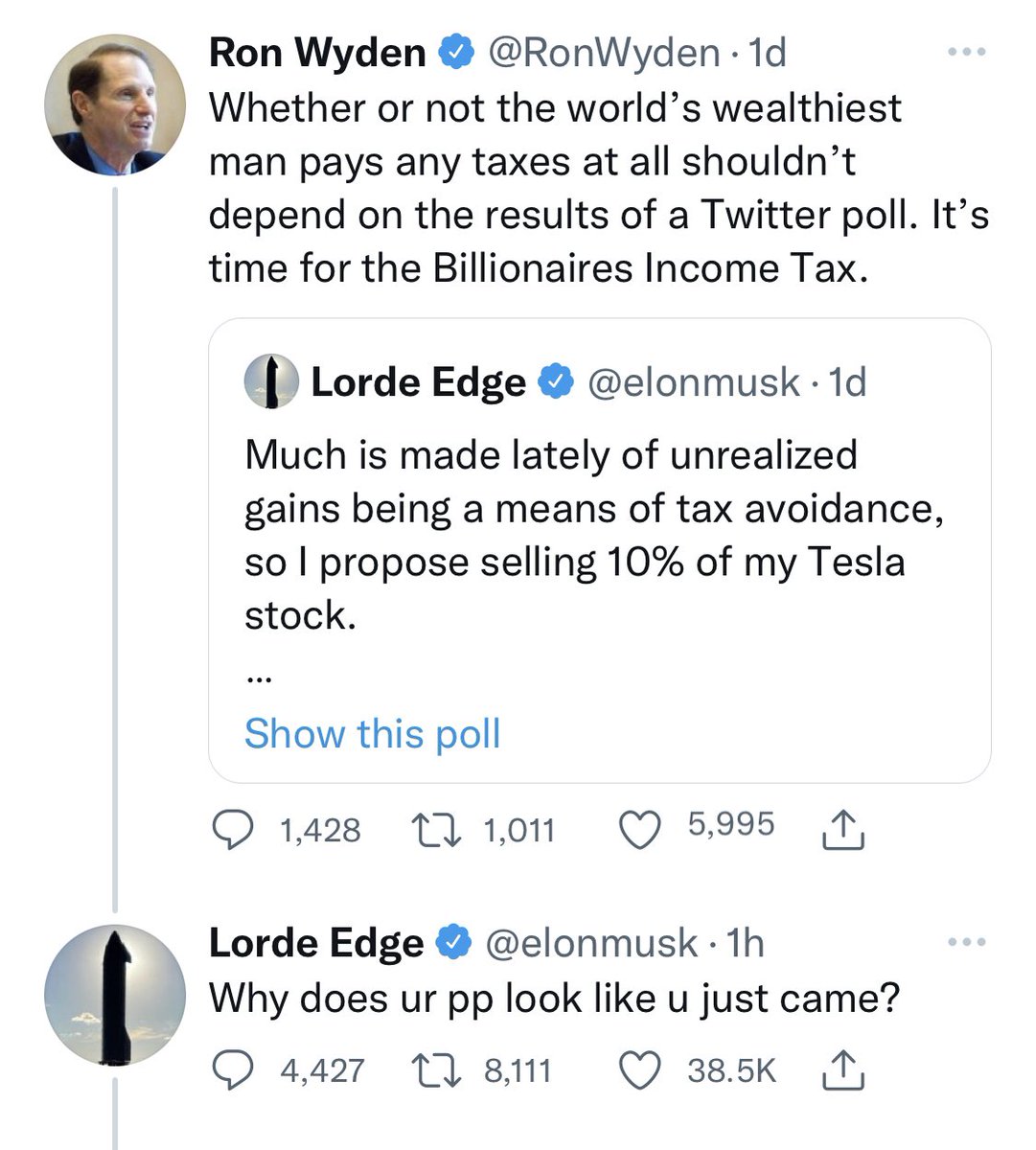Open Ron Wyden's profile picture
The height and width of the screenshot is (1150, 1036).
click(115, 105)
